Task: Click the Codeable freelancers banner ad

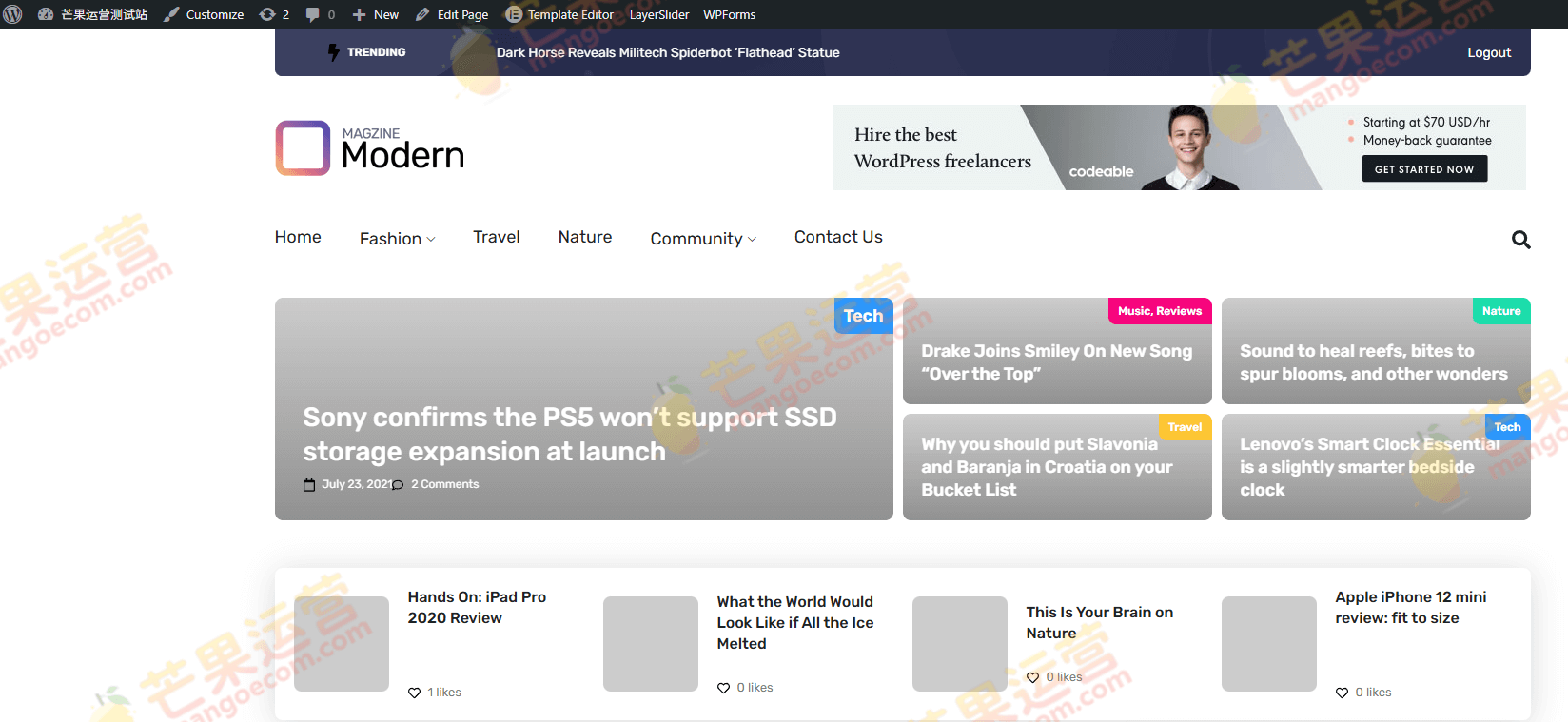Action: click(x=1180, y=147)
